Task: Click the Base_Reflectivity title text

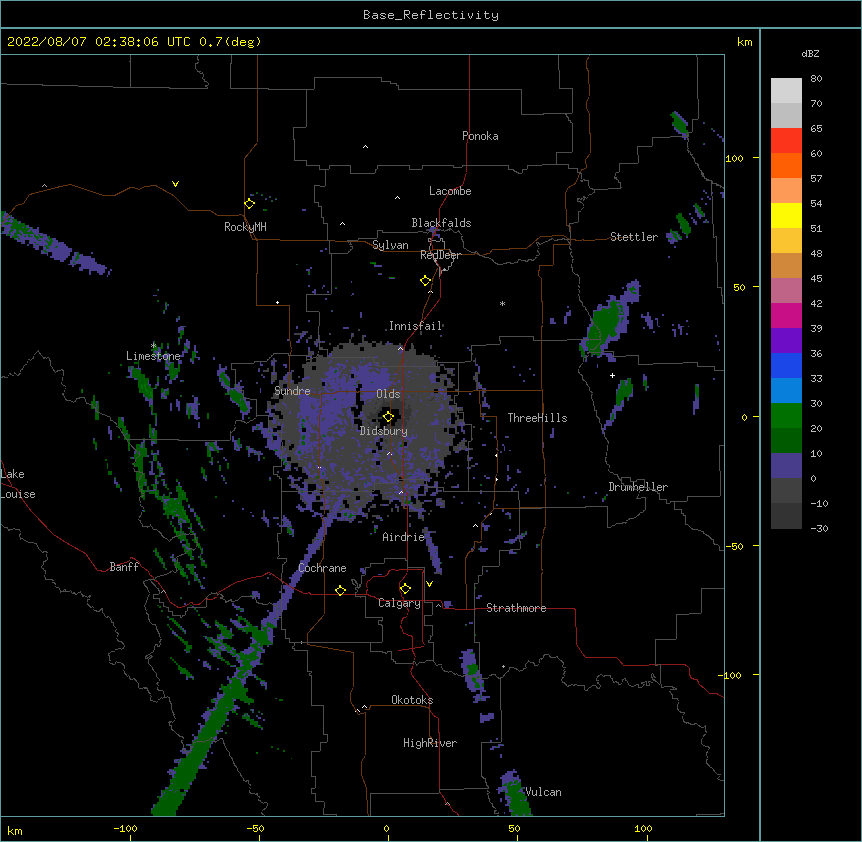Action: 431,15
